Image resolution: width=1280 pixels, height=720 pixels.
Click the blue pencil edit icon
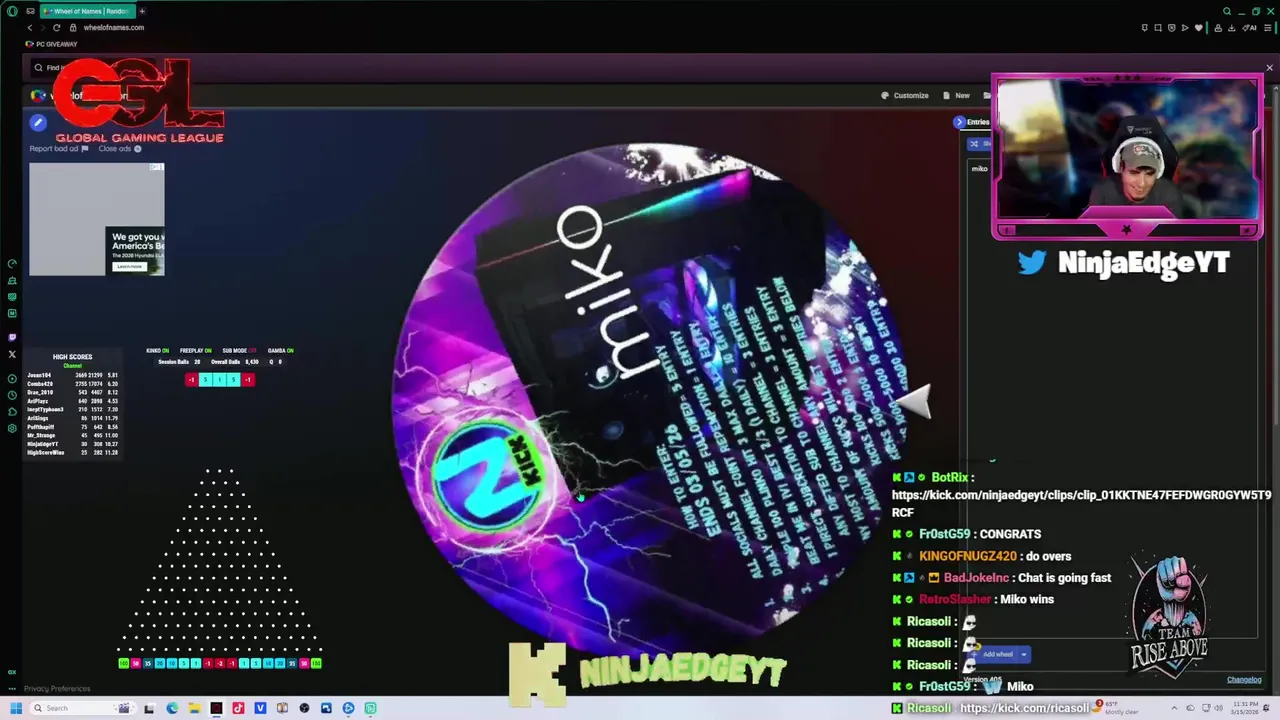38,123
